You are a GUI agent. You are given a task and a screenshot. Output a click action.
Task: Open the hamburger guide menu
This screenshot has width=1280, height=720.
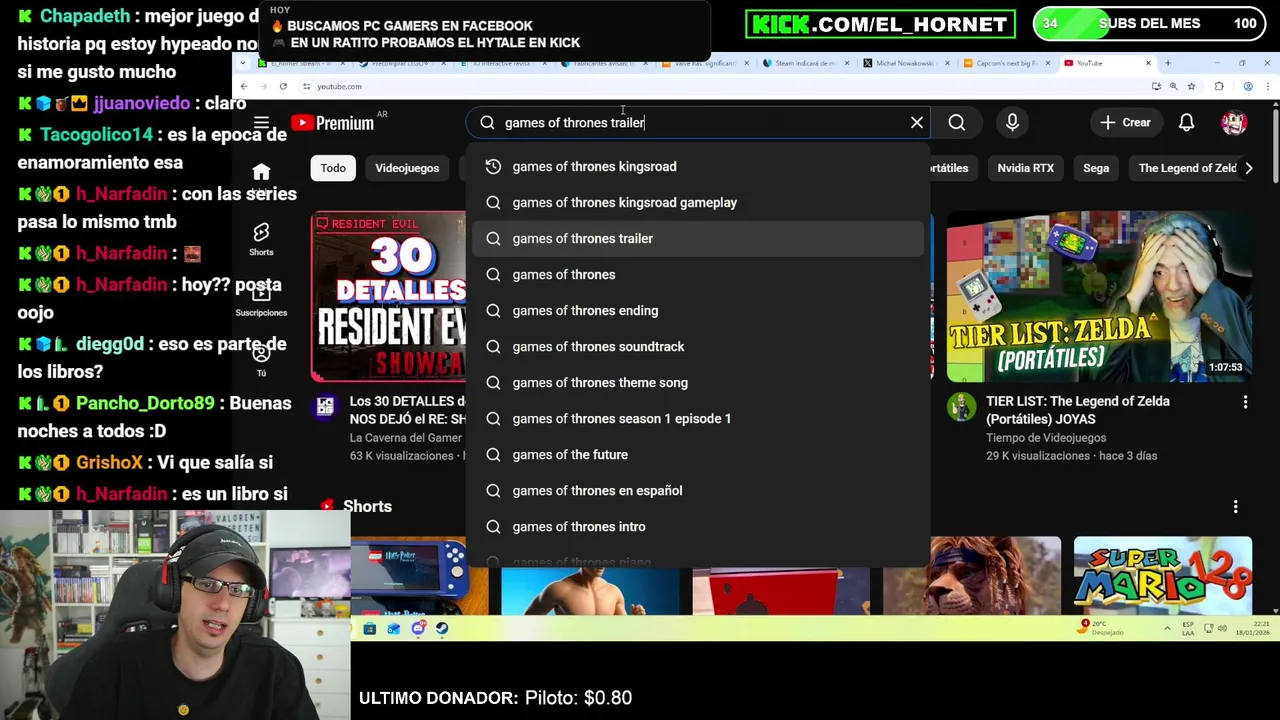[261, 123]
